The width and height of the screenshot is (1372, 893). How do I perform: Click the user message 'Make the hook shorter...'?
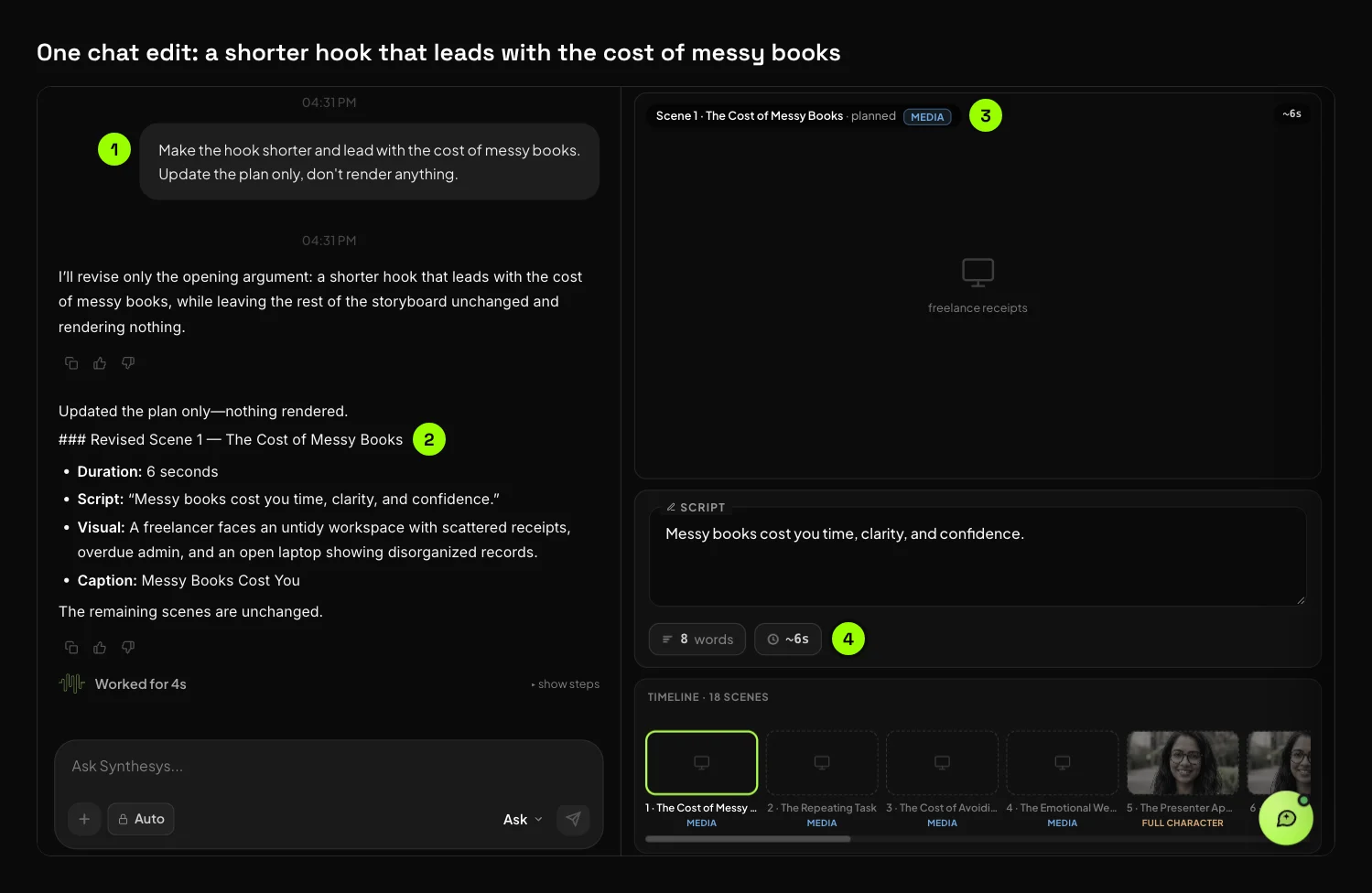coord(370,162)
